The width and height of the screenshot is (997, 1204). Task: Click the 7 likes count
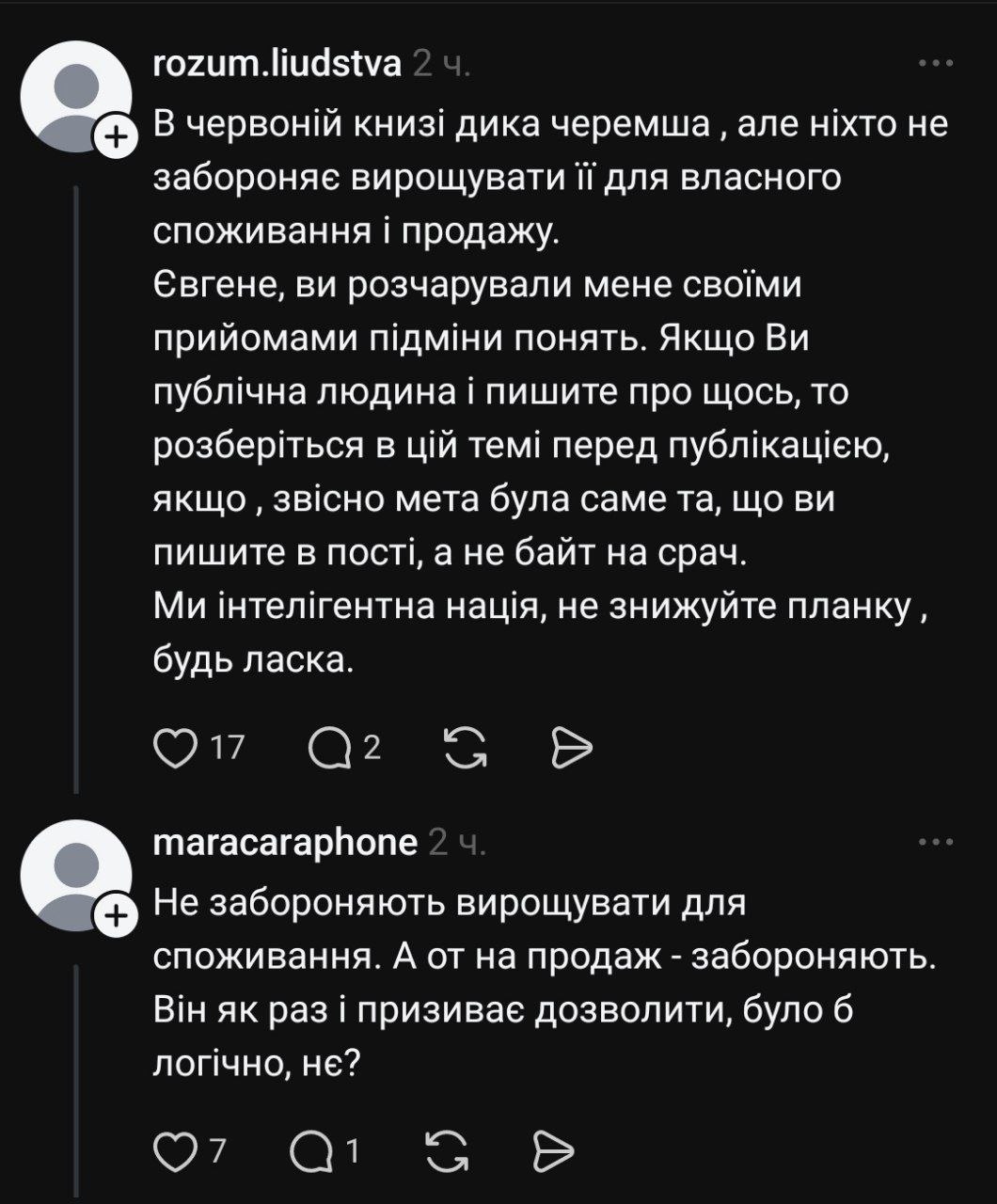(217, 1151)
